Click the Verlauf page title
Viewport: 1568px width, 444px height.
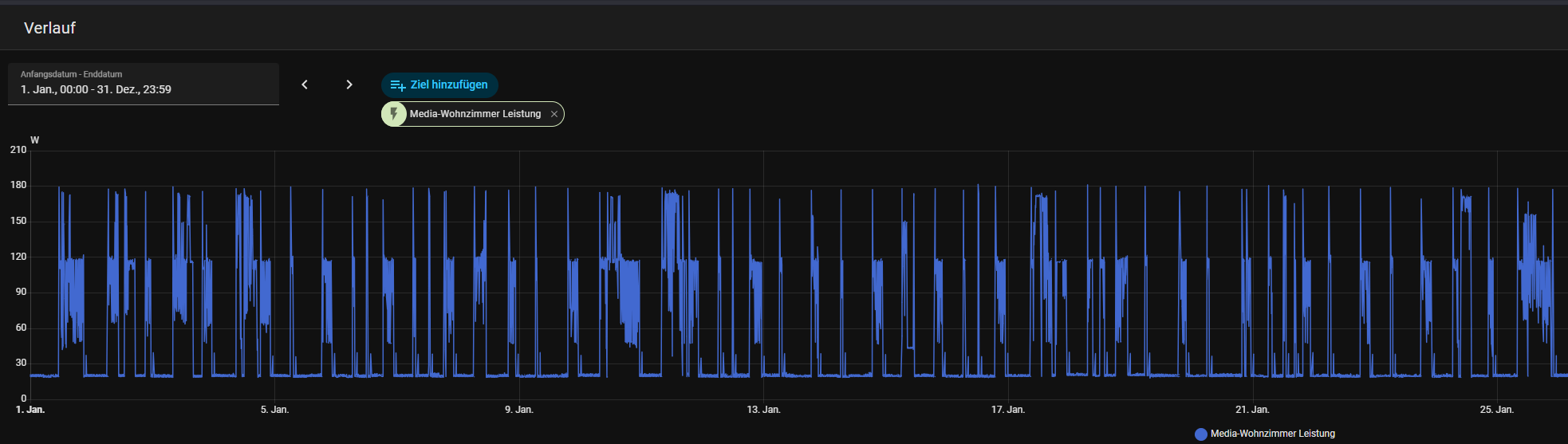coord(49,28)
